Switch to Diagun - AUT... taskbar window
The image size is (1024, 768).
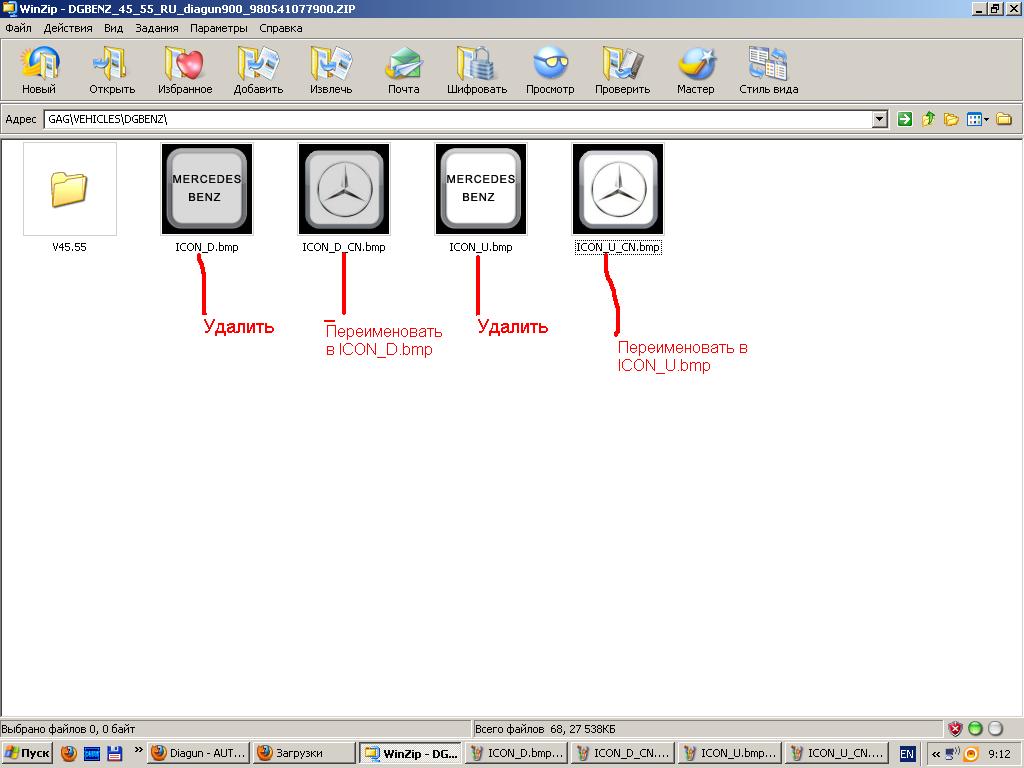pyautogui.click(x=199, y=753)
